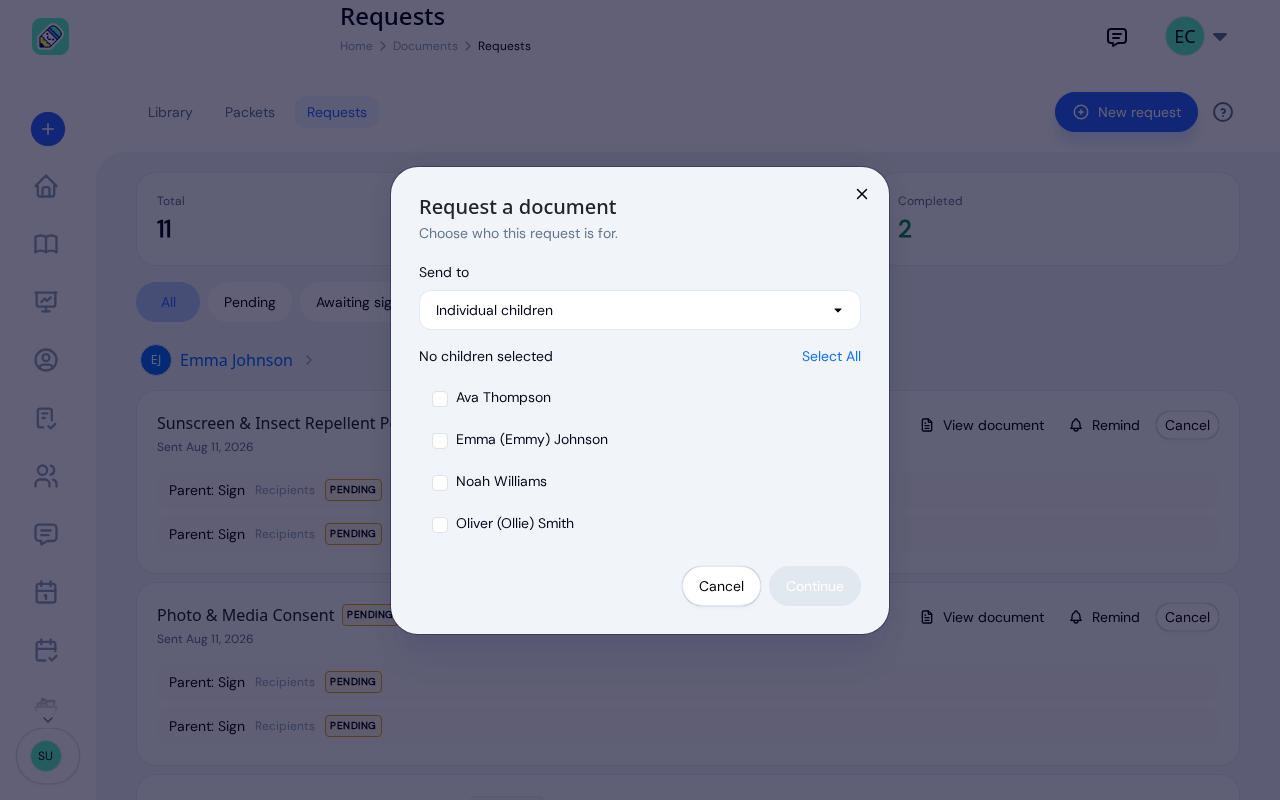Click the Home breadcrumb link
The image size is (1280, 800).
[x=356, y=46]
